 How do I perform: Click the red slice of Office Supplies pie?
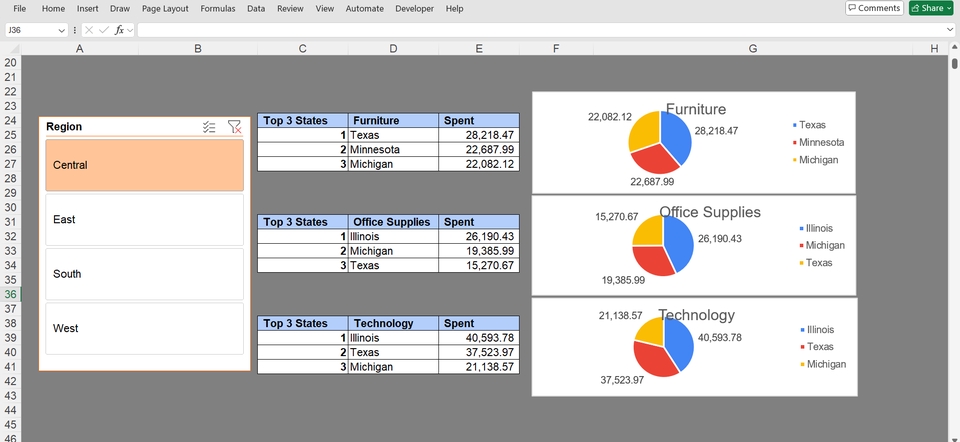(x=652, y=260)
